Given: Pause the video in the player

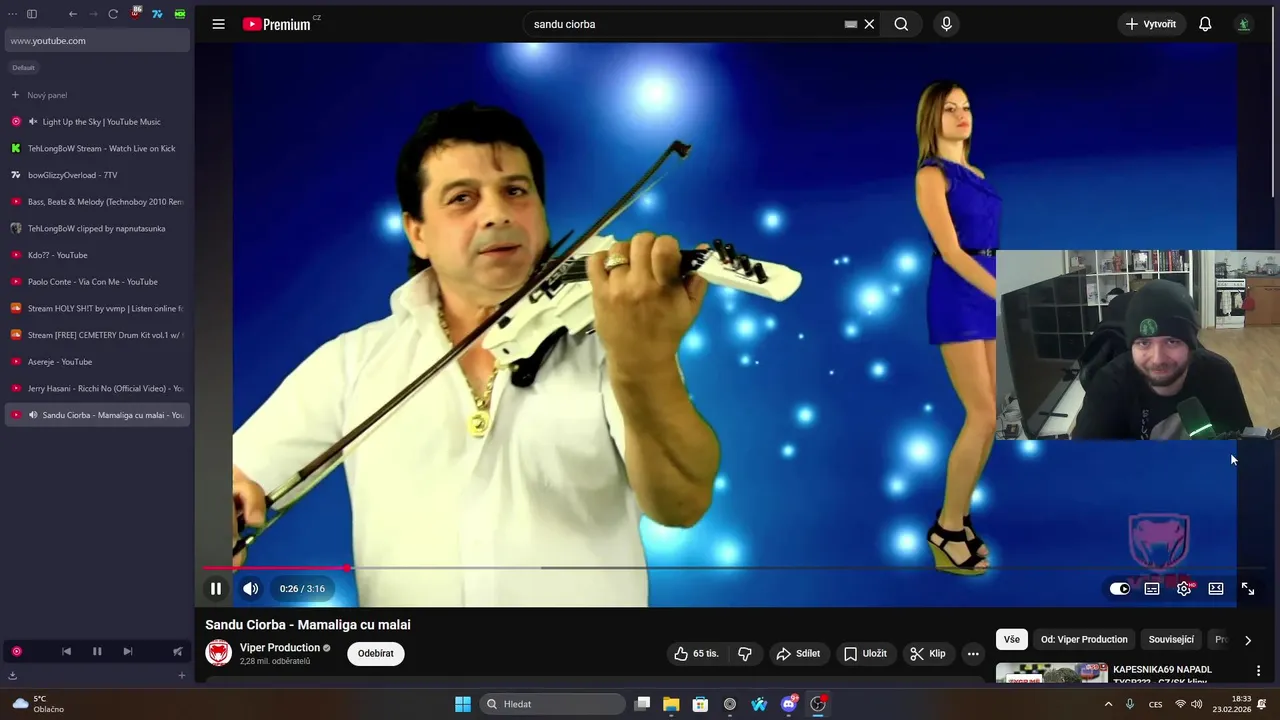Looking at the screenshot, I should pyautogui.click(x=215, y=589).
